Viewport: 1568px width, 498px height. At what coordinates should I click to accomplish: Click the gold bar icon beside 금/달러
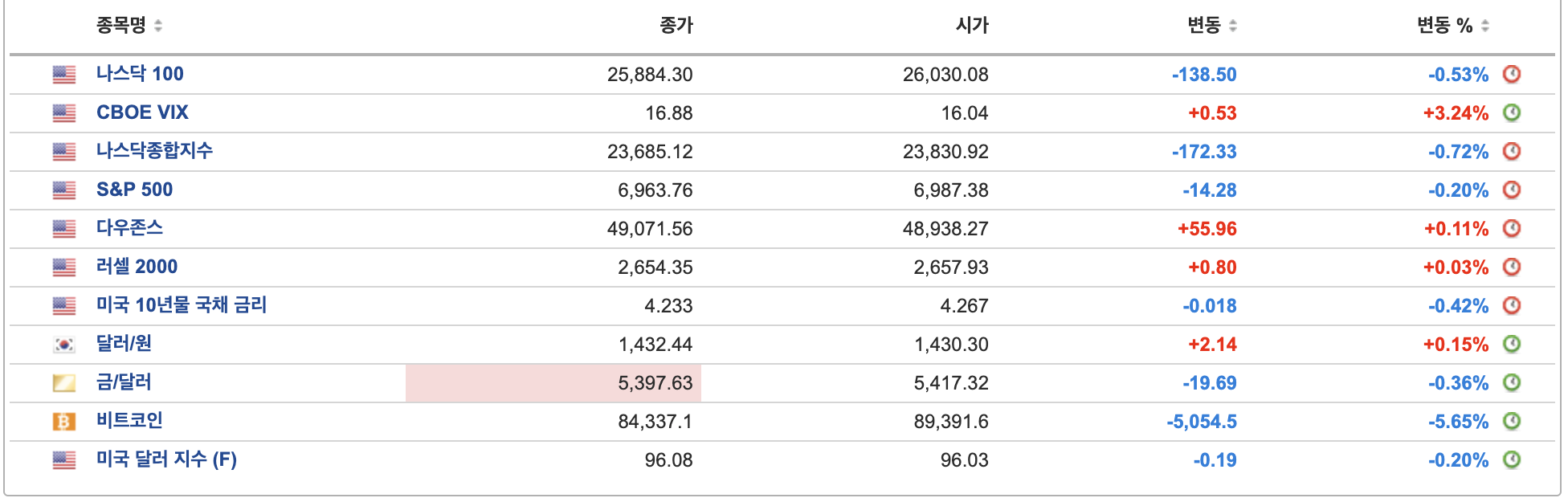[62, 382]
